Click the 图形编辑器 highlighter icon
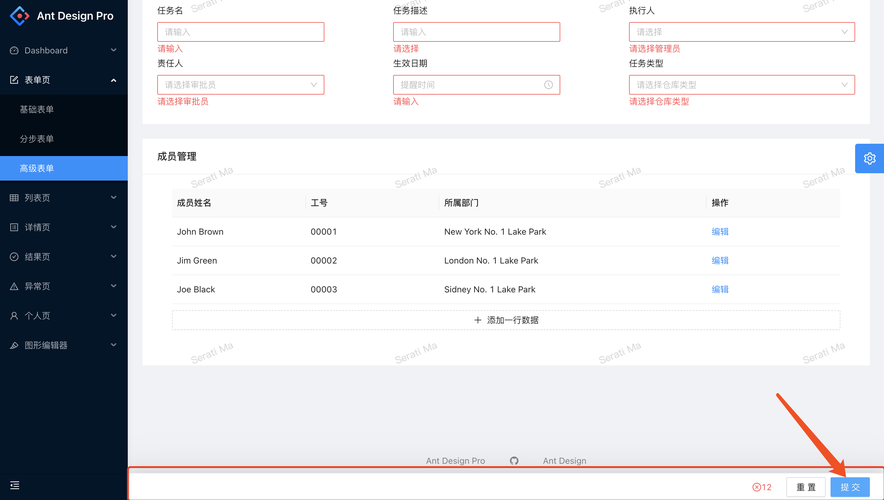 tap(14, 345)
